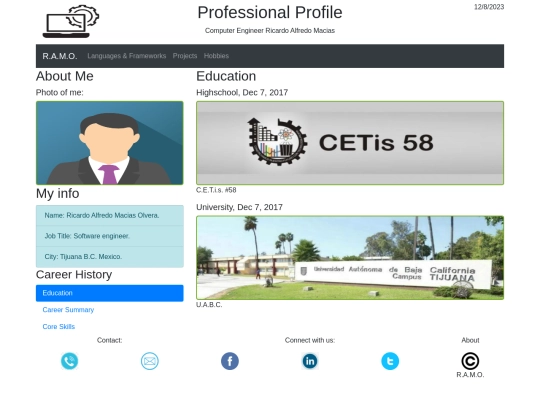Screen dimensions: 540x405
Task: Switch to the Core Skills tab
Action: click(59, 327)
